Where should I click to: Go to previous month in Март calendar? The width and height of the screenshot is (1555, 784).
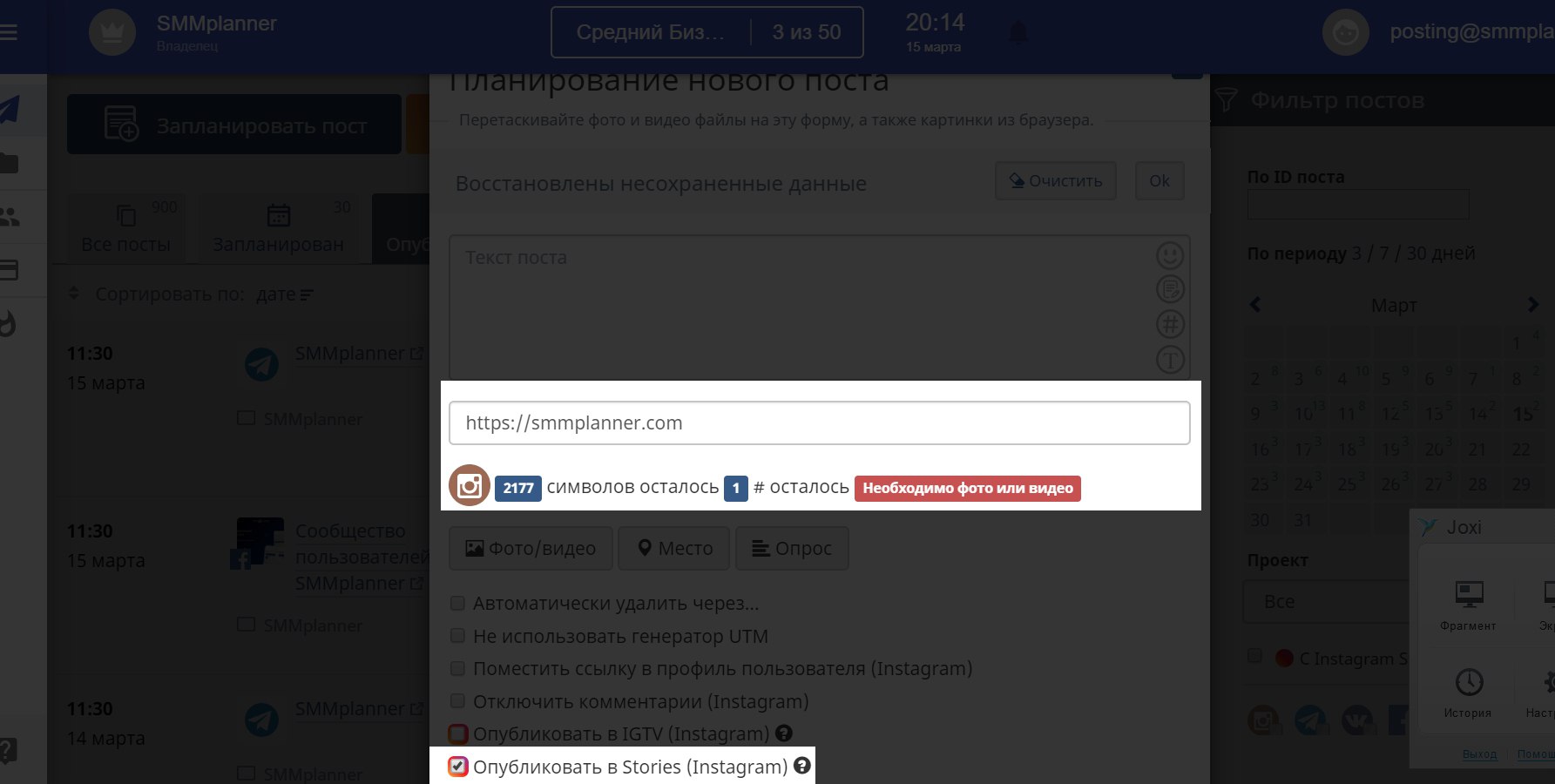point(1255,305)
